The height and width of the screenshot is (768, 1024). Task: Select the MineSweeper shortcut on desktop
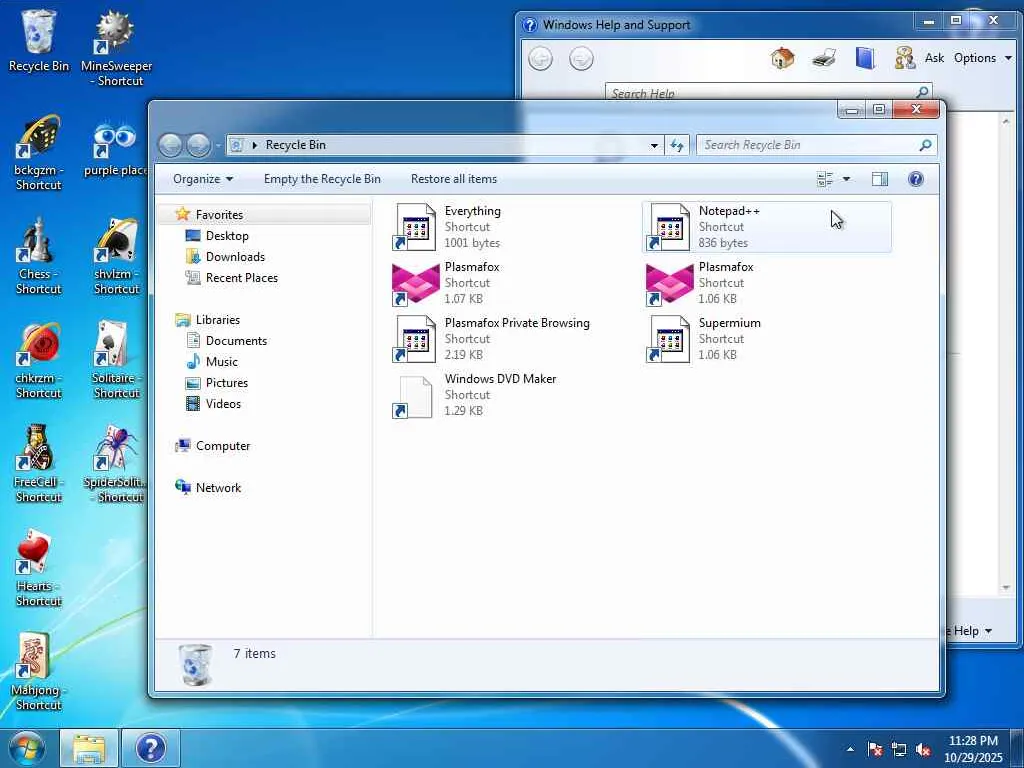pyautogui.click(x=116, y=48)
